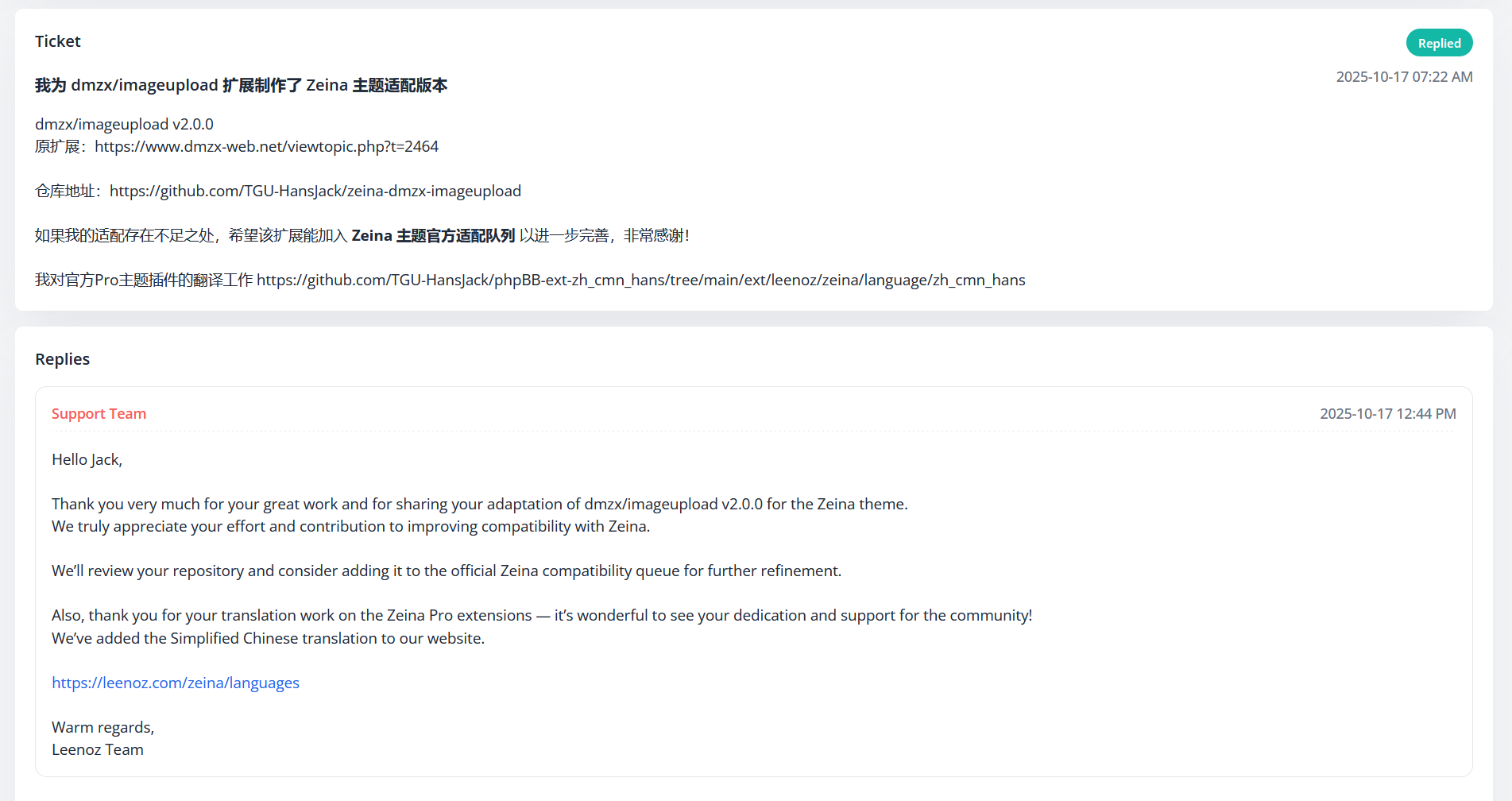This screenshot has width=1512, height=801.
Task: Click the ticket timestamp 07:22 AM
Action: (x=1404, y=76)
